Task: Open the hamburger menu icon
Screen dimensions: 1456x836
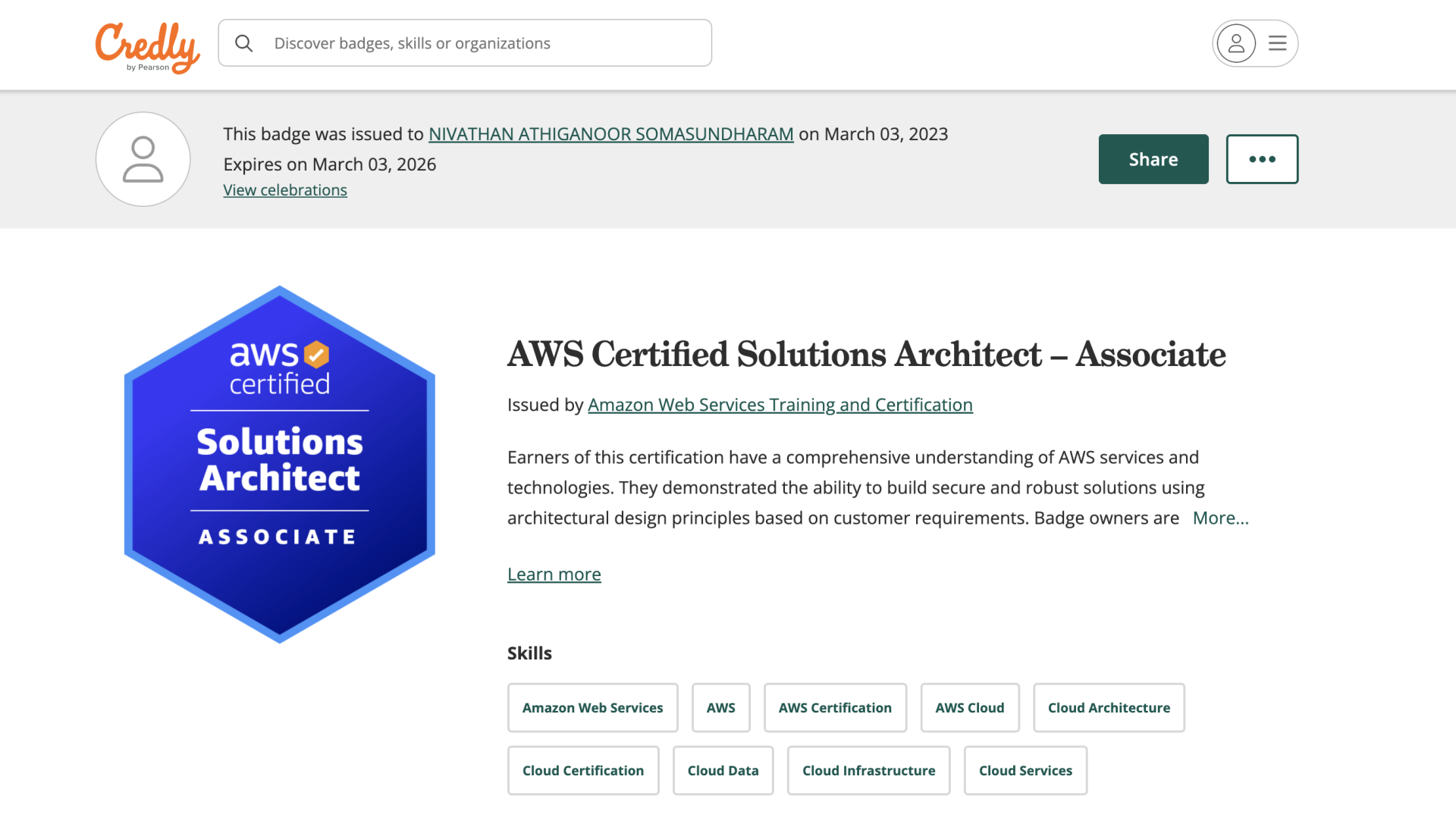Action: [1278, 43]
